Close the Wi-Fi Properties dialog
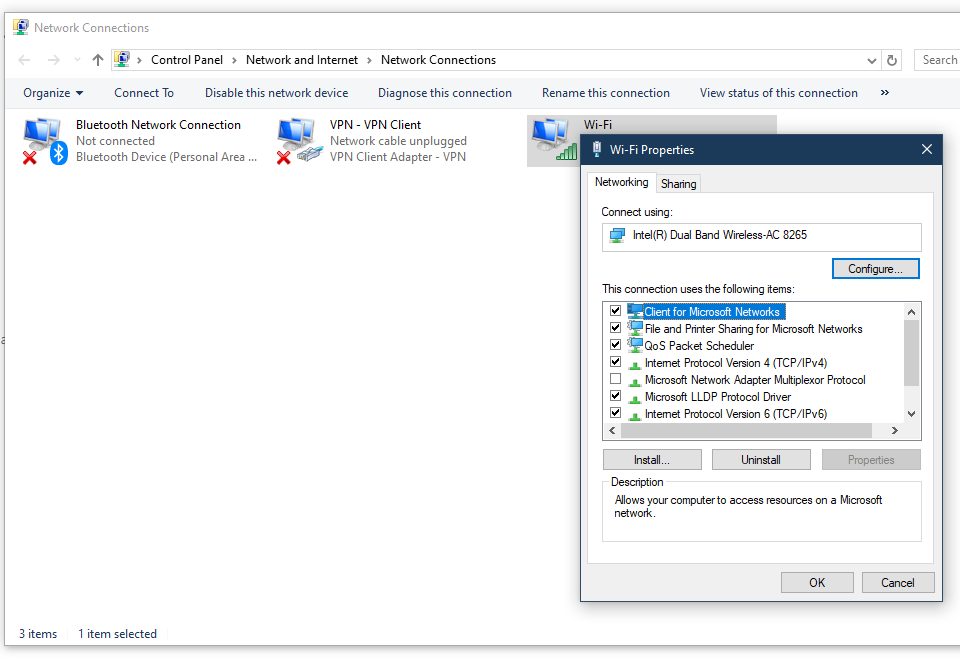The height and width of the screenshot is (672, 960). (926, 149)
